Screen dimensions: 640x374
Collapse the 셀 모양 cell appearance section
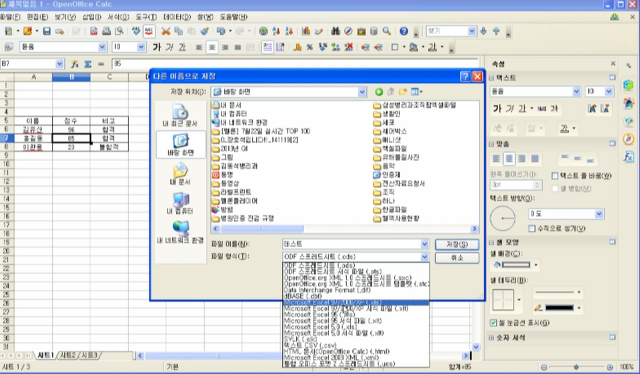pos(492,242)
